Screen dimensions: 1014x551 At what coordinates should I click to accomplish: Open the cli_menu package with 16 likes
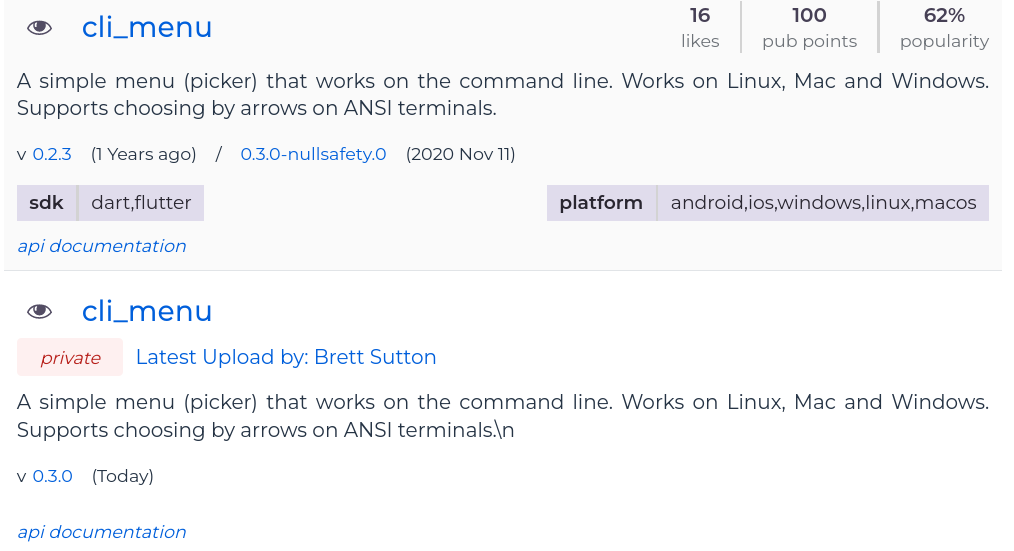pyautogui.click(x=147, y=28)
